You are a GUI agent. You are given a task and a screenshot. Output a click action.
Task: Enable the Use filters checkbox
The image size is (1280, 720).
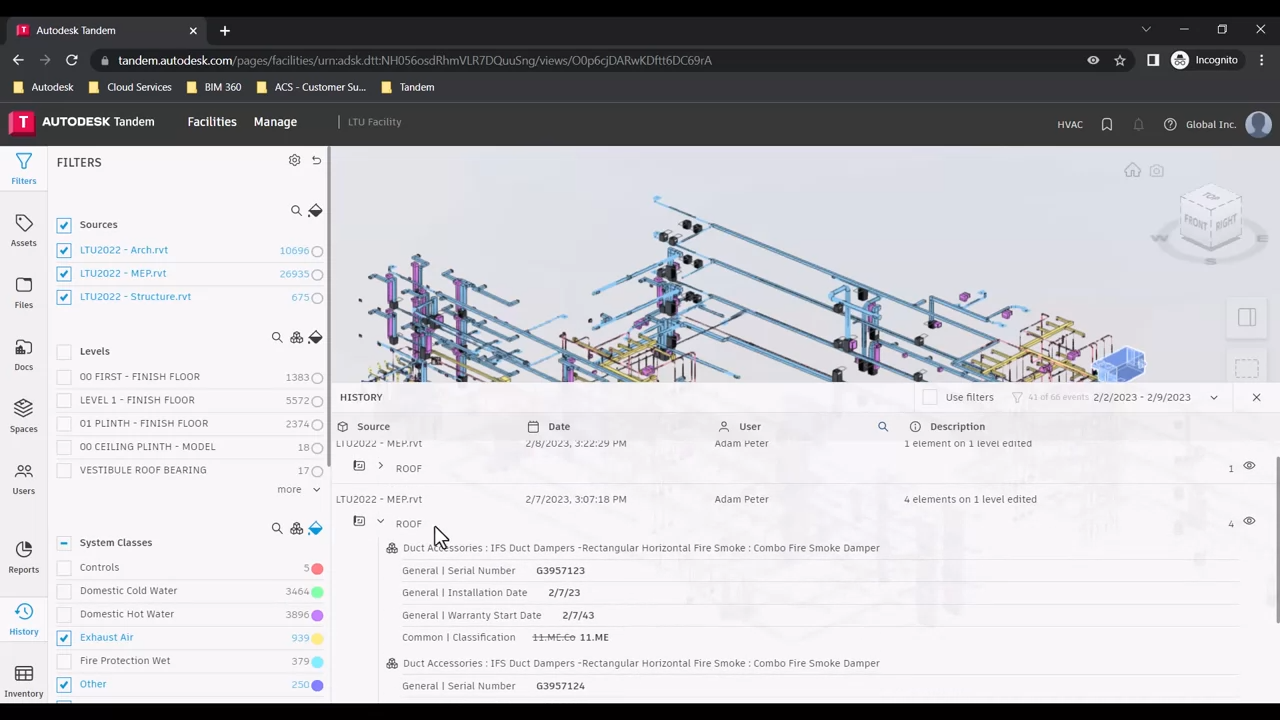click(x=930, y=398)
